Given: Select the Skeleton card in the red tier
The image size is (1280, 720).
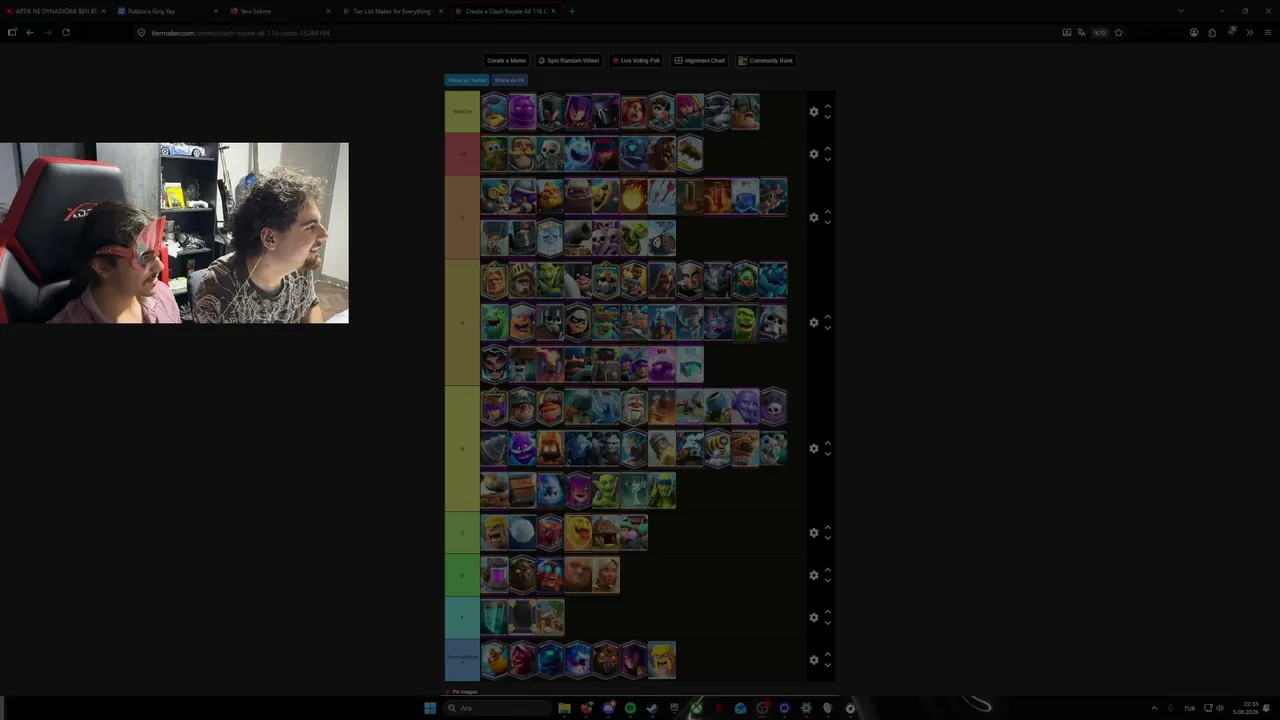Looking at the screenshot, I should point(550,154).
